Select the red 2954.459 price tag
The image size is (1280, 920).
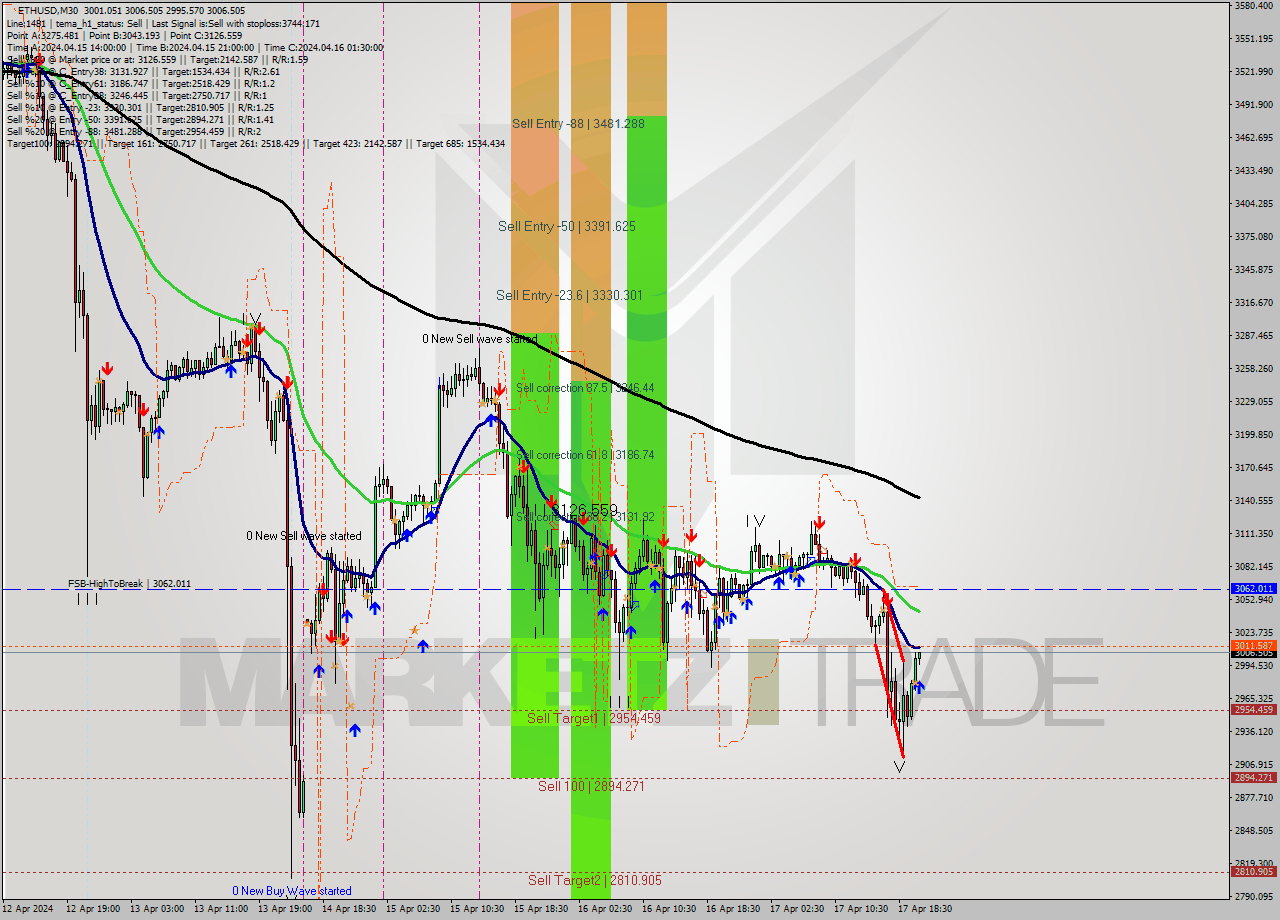click(x=1253, y=710)
